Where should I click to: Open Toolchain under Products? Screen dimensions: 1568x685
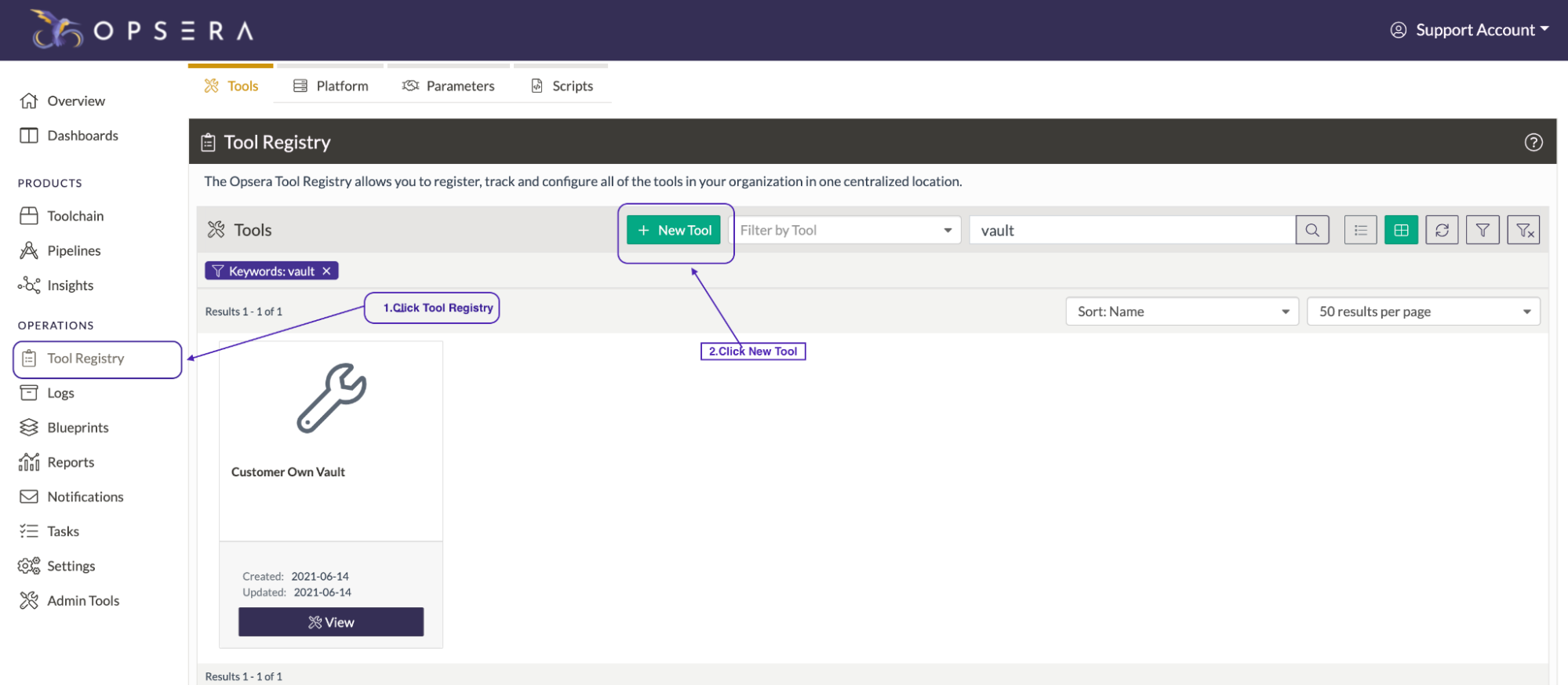[62, 216]
